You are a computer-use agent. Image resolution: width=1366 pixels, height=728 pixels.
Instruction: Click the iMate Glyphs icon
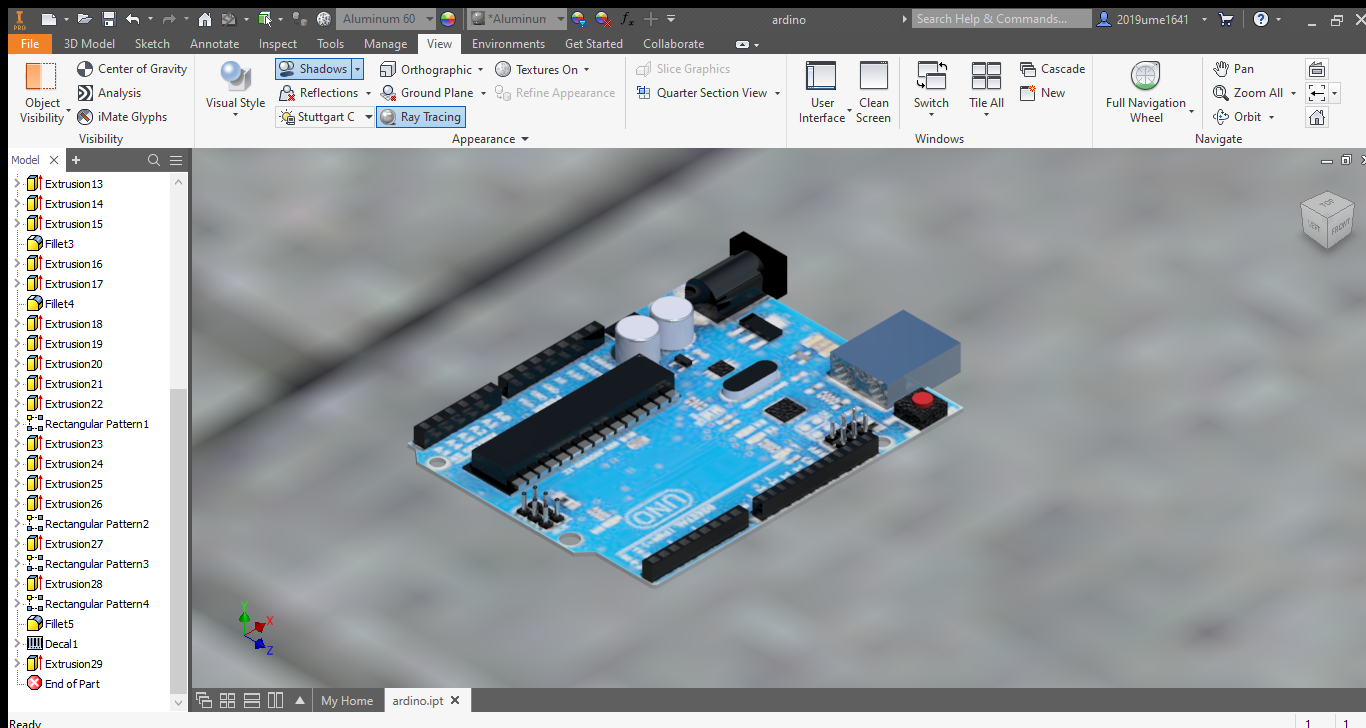[86, 117]
